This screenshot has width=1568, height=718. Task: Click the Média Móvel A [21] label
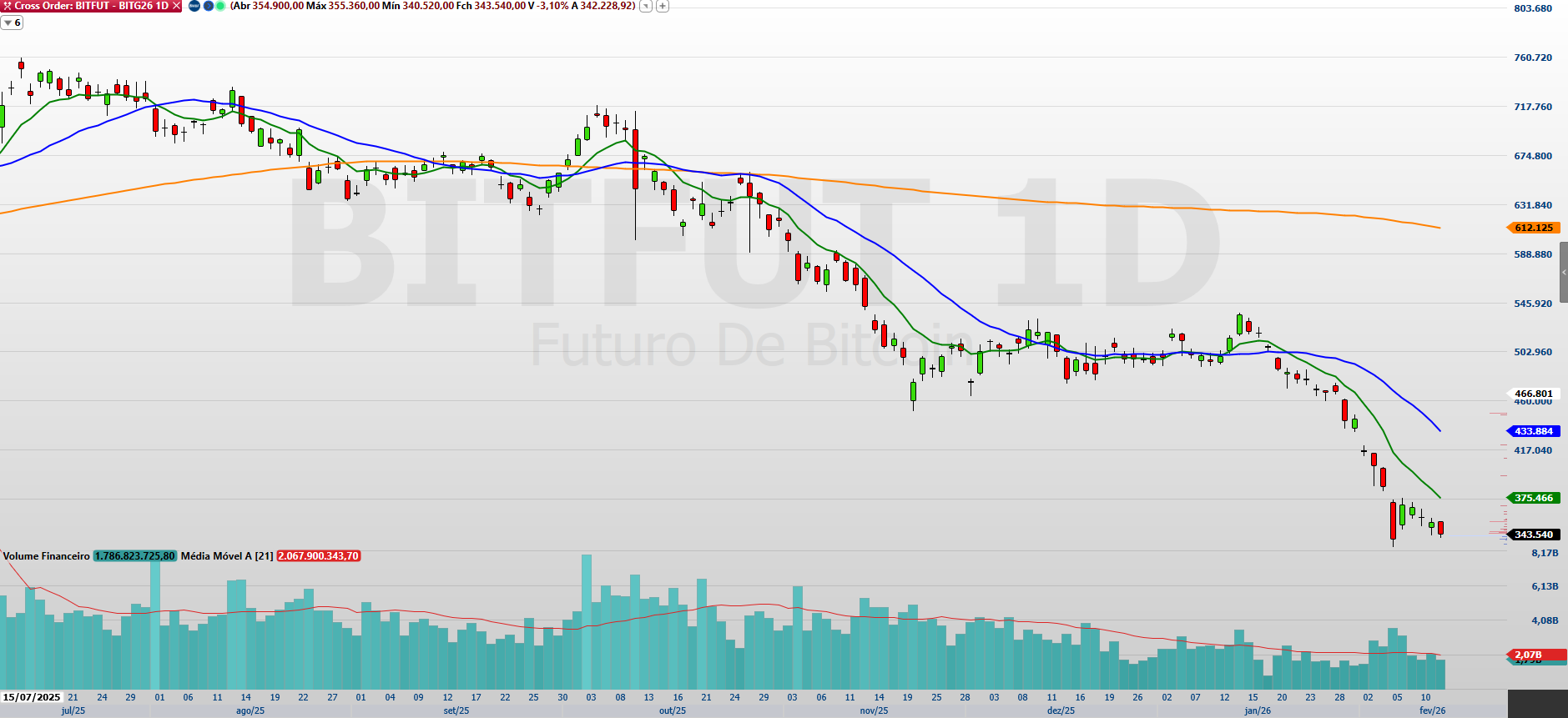pos(226,556)
